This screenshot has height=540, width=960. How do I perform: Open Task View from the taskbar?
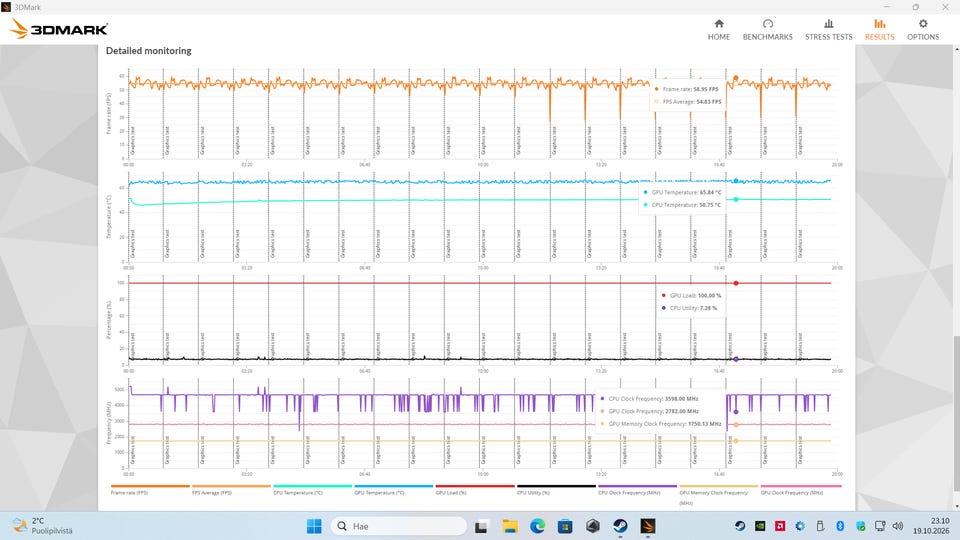[481, 526]
